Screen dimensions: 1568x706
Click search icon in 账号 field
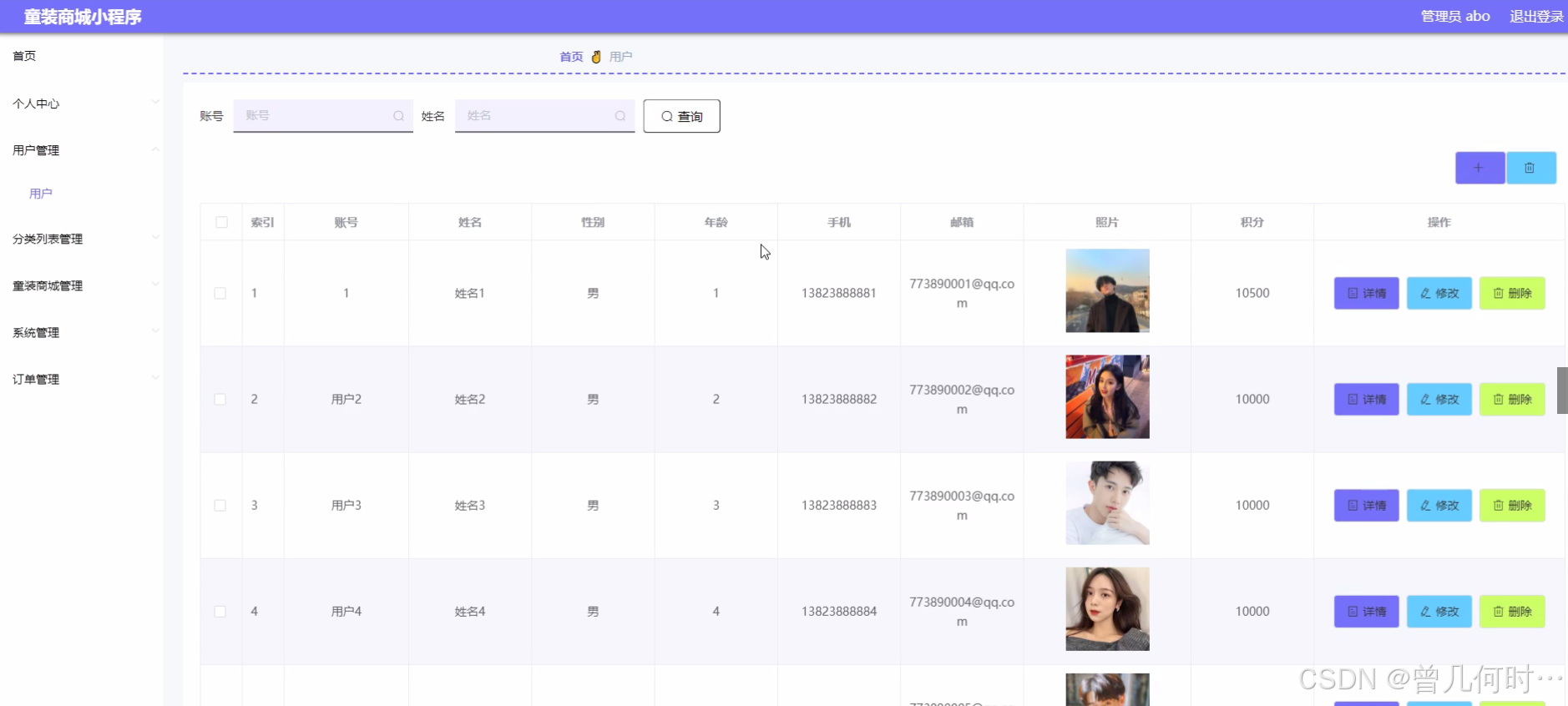tap(398, 116)
